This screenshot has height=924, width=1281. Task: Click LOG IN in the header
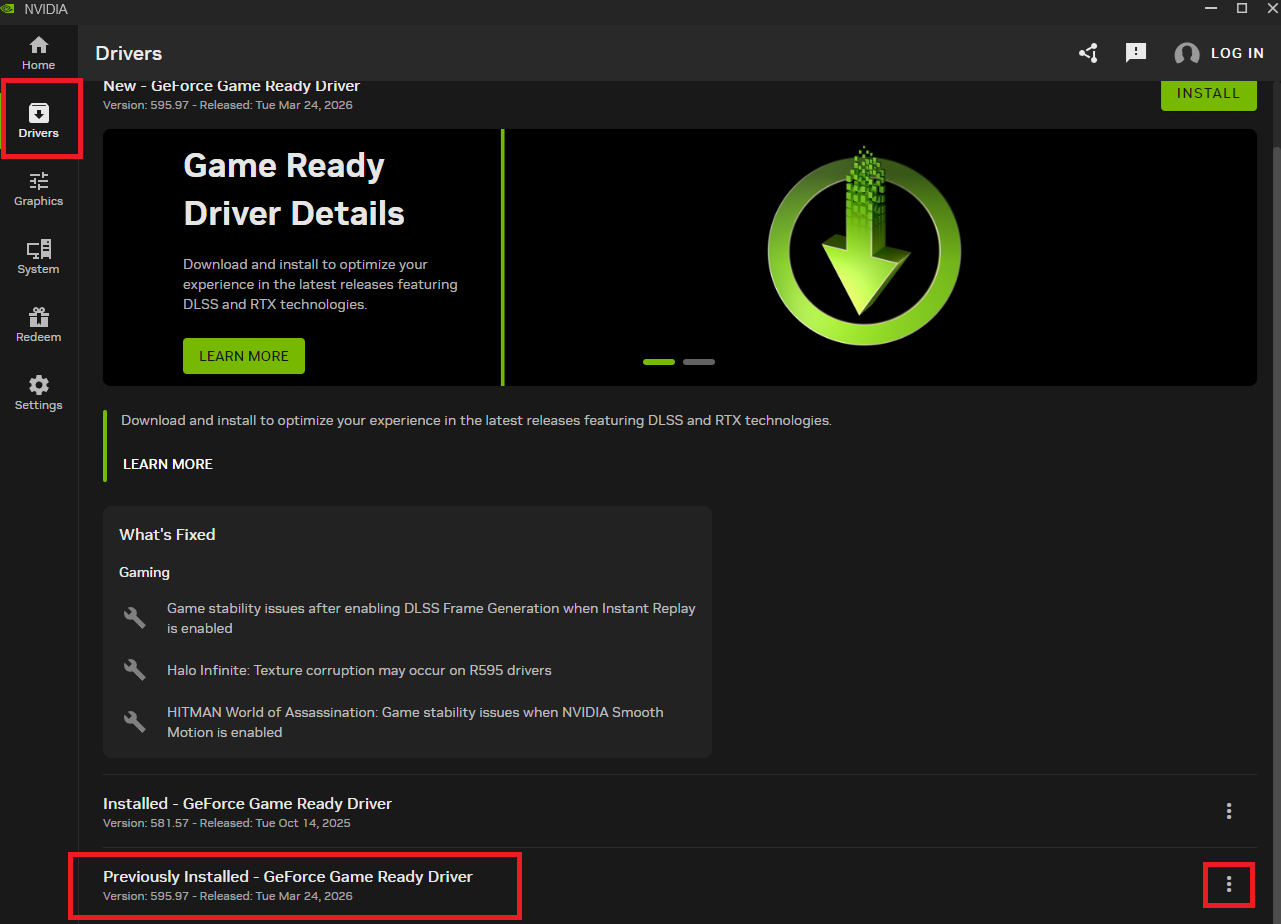click(1237, 53)
